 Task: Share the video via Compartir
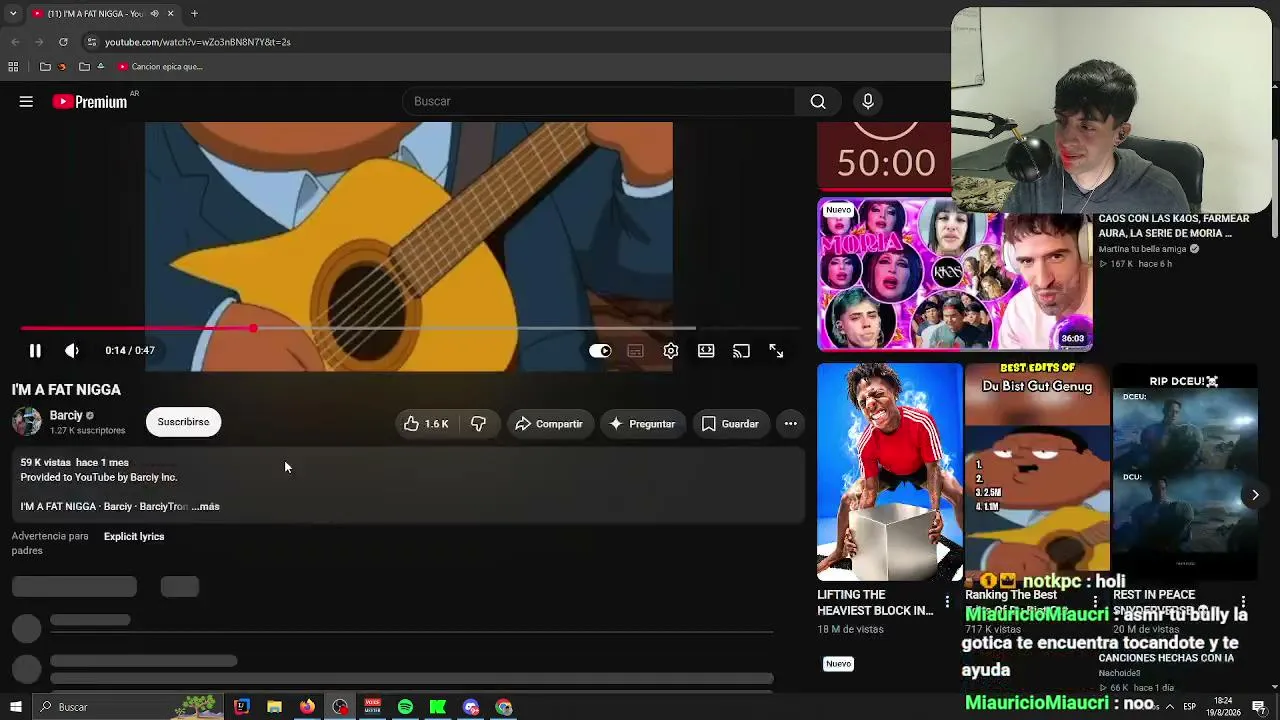[549, 424]
